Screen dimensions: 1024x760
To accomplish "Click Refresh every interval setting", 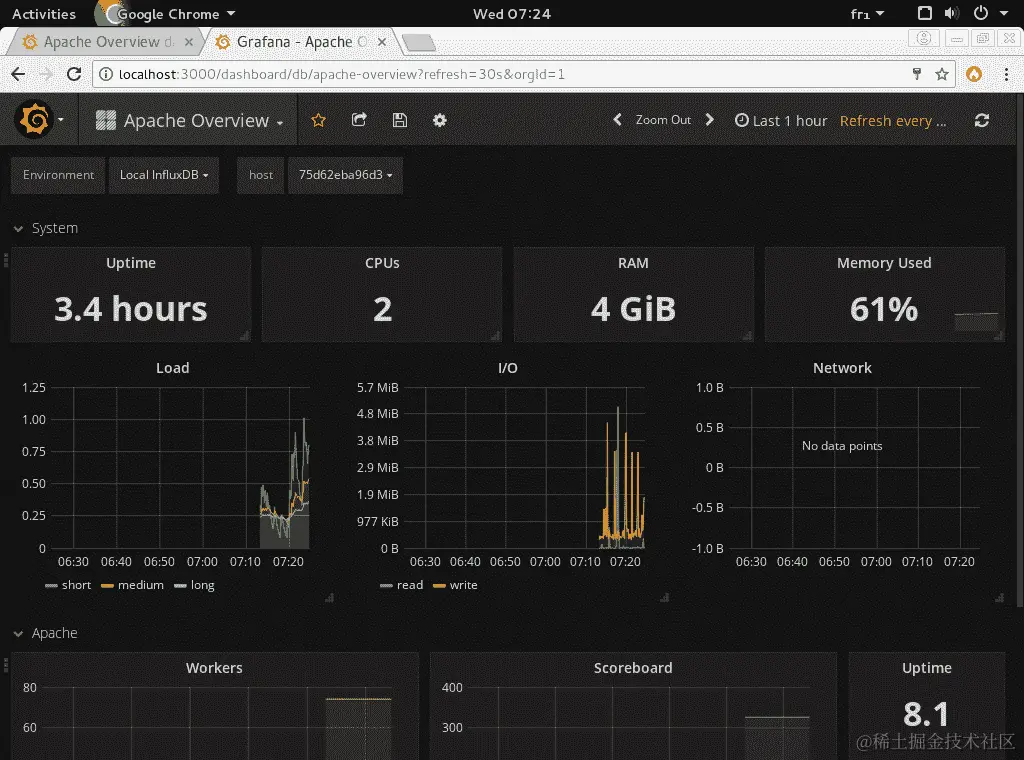I will 893,121.
